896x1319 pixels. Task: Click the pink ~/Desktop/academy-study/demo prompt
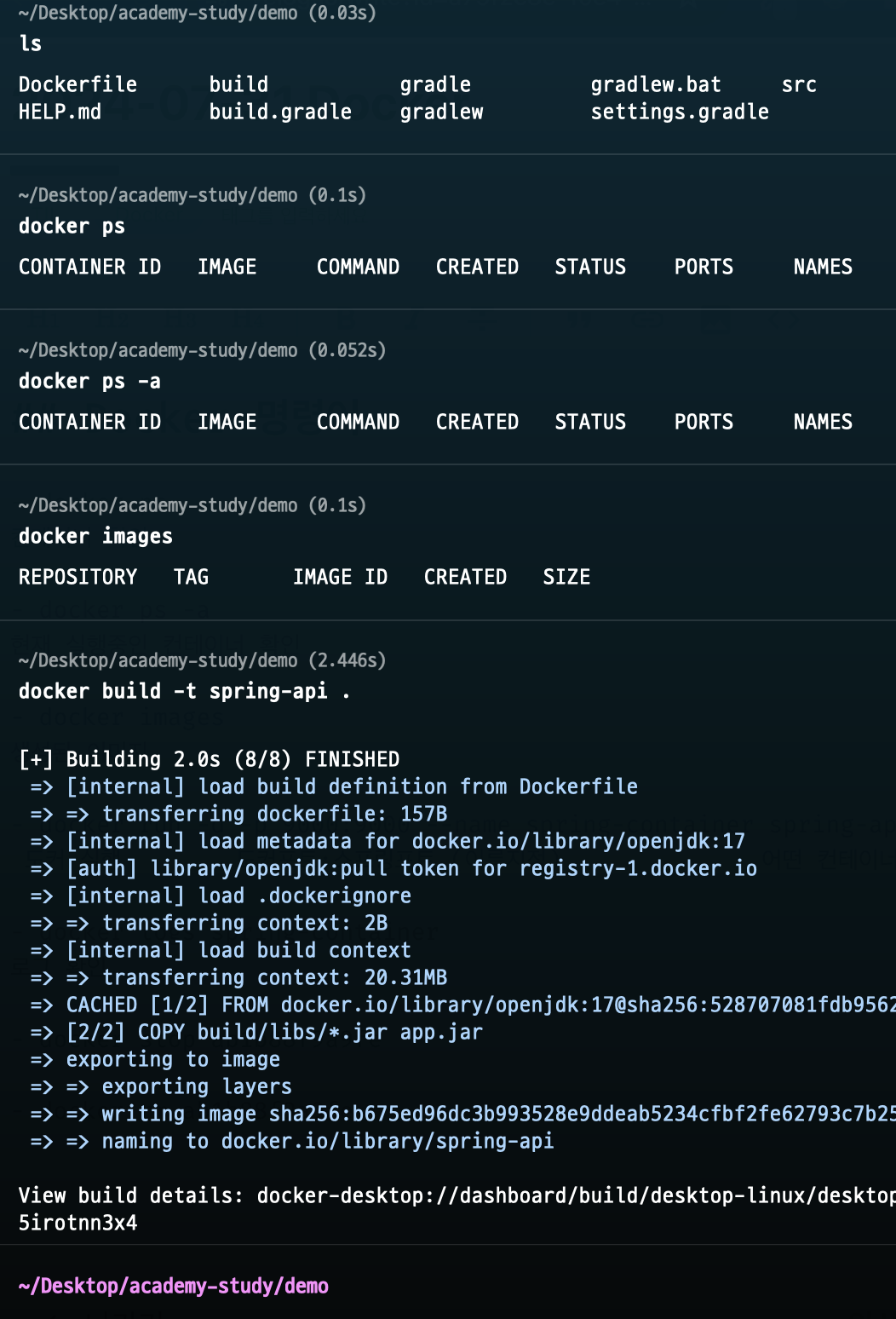[x=174, y=1286]
